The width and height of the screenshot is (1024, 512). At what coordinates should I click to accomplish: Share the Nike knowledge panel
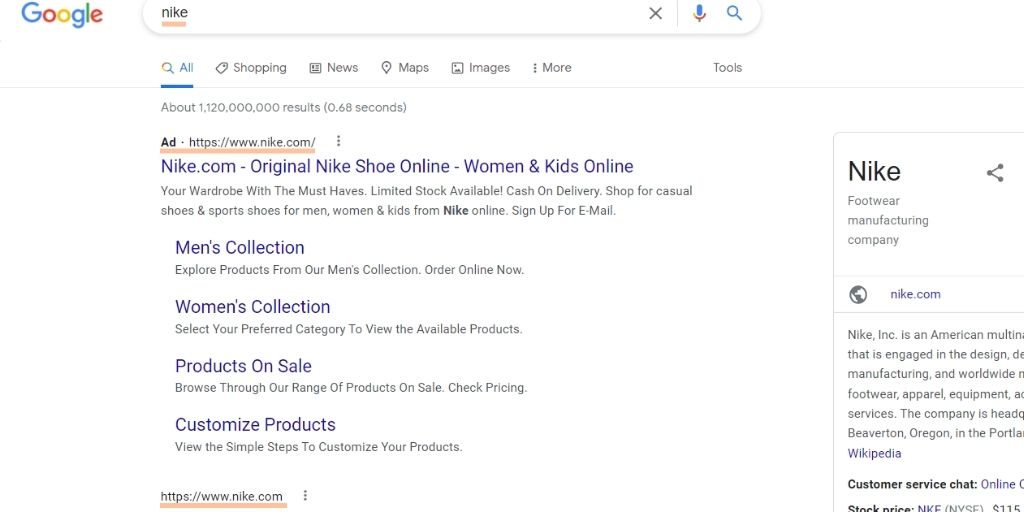[995, 173]
